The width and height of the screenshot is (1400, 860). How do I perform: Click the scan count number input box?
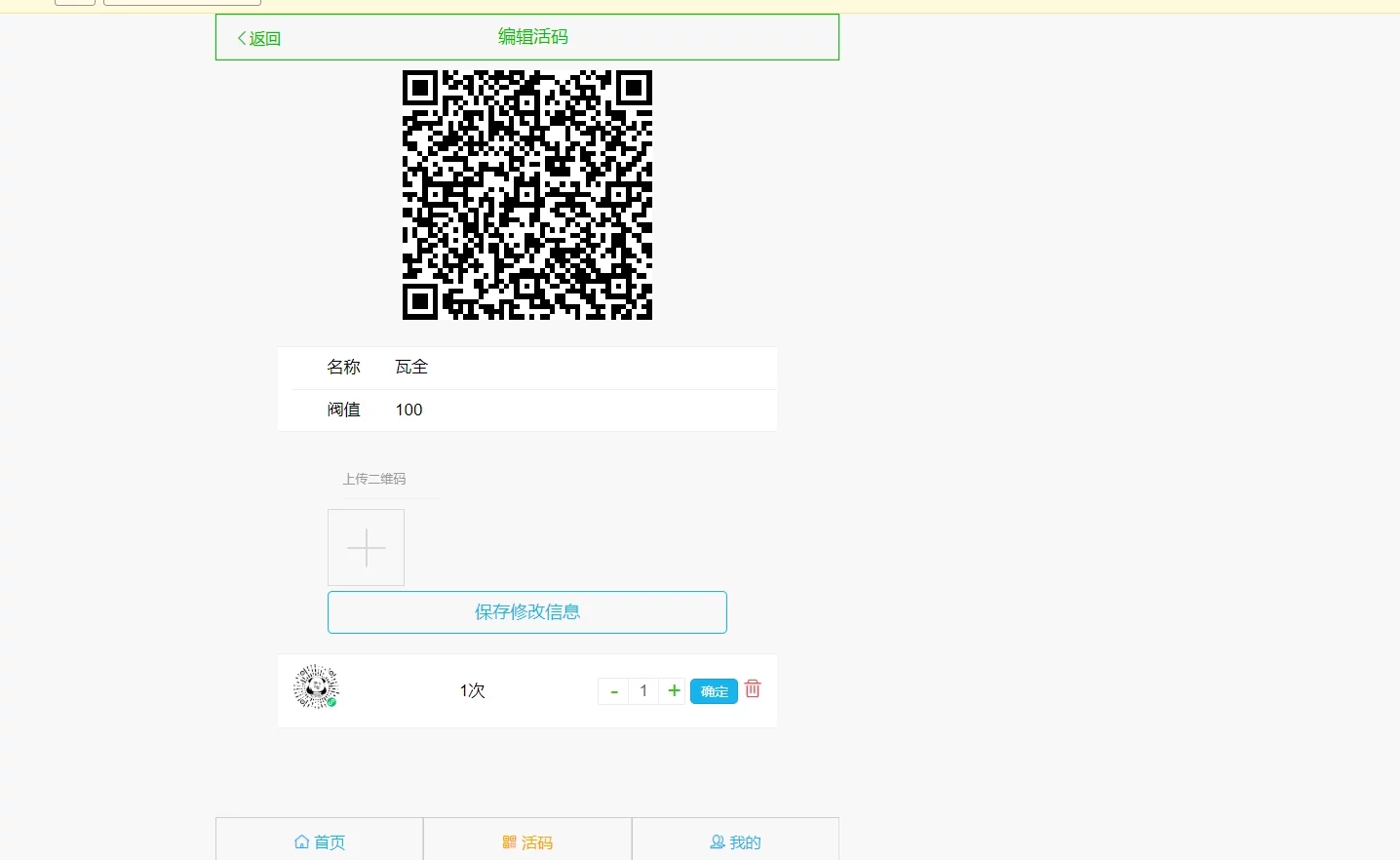point(643,691)
